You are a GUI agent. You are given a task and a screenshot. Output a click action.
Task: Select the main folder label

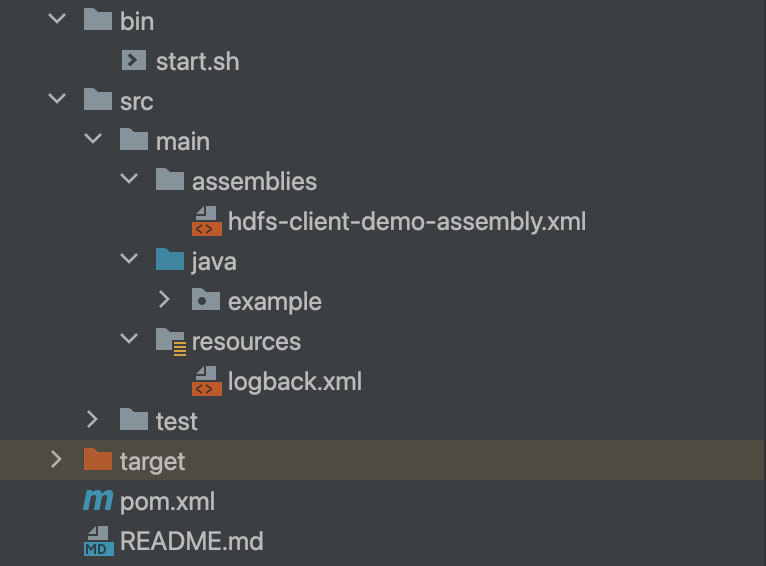182,141
